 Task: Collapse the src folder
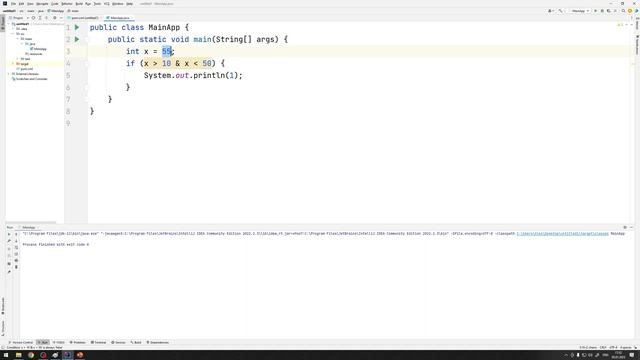(x=13, y=34)
